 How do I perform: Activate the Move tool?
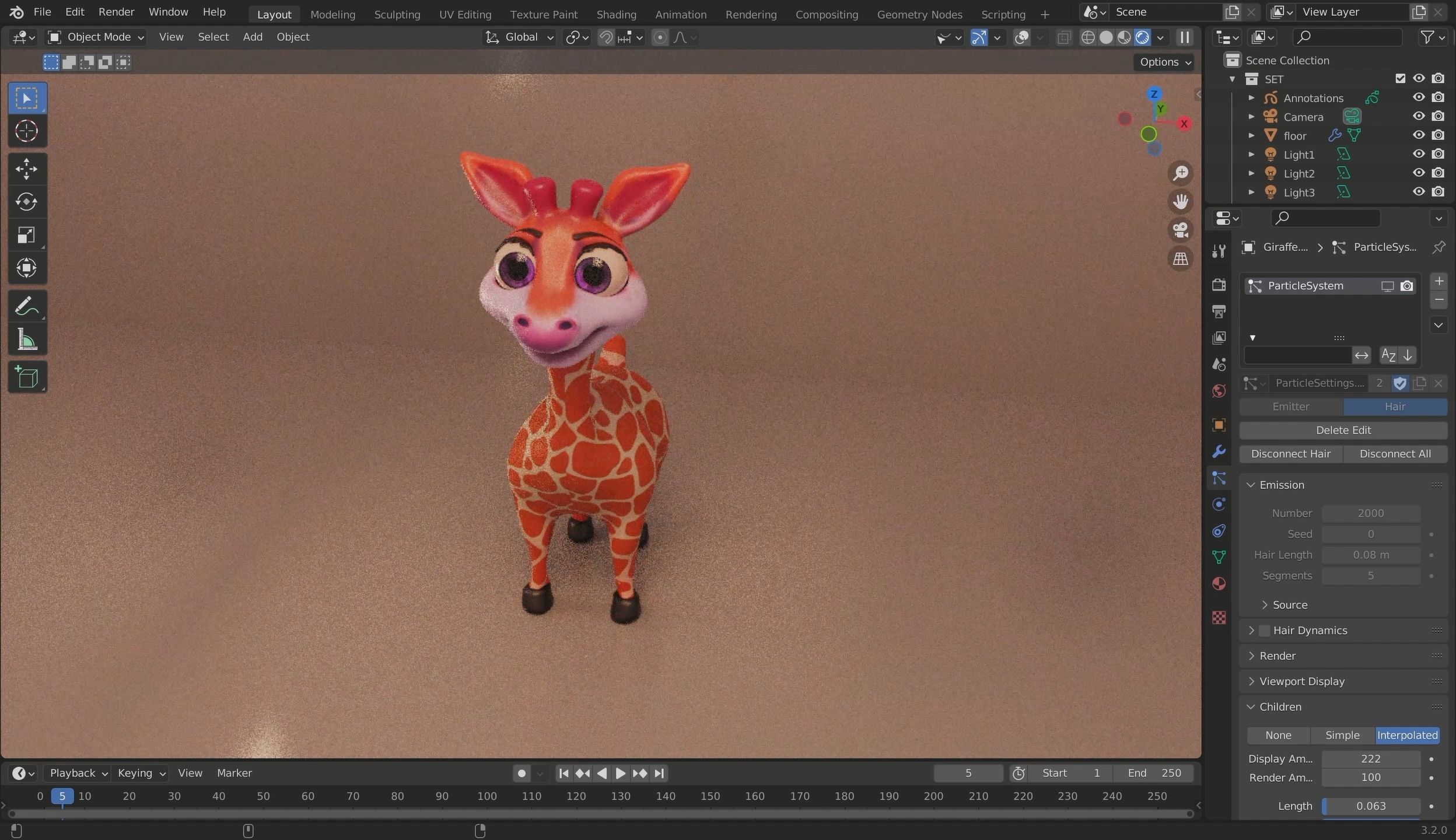click(x=26, y=169)
